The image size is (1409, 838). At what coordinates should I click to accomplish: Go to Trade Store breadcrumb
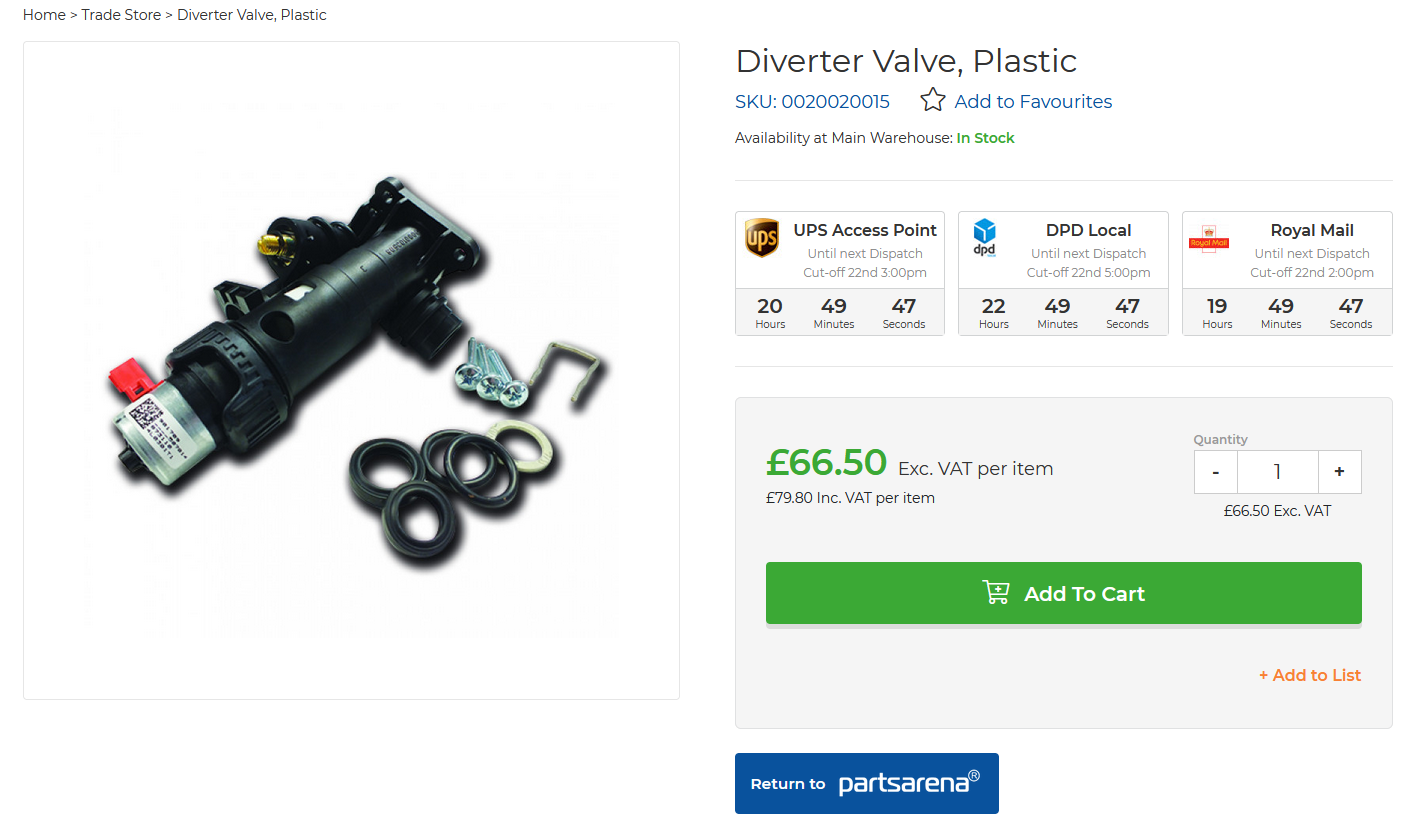click(121, 15)
